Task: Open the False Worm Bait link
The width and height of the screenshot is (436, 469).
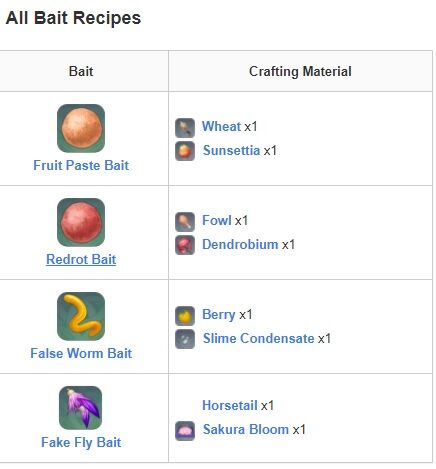Action: (81, 353)
